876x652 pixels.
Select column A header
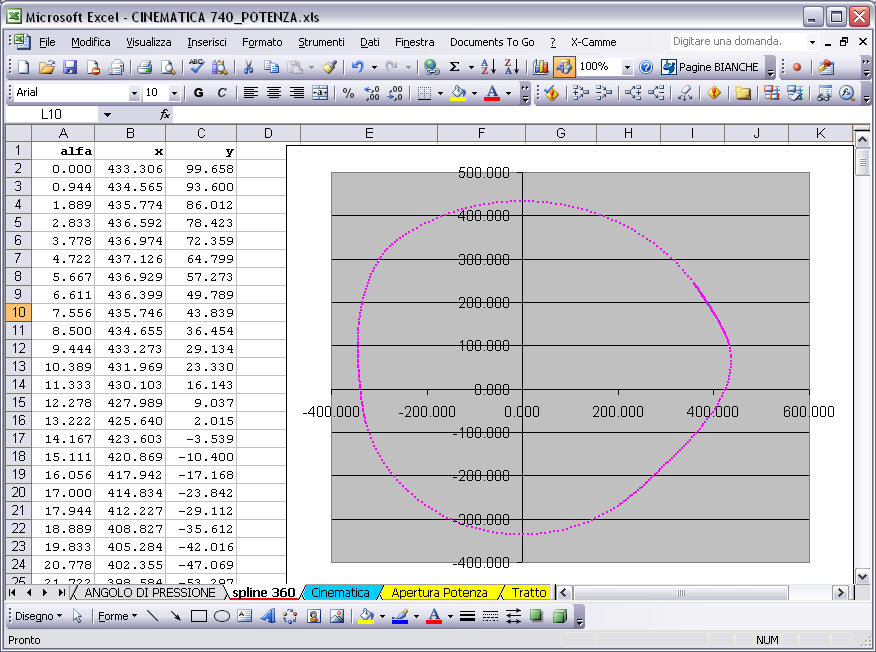point(63,133)
